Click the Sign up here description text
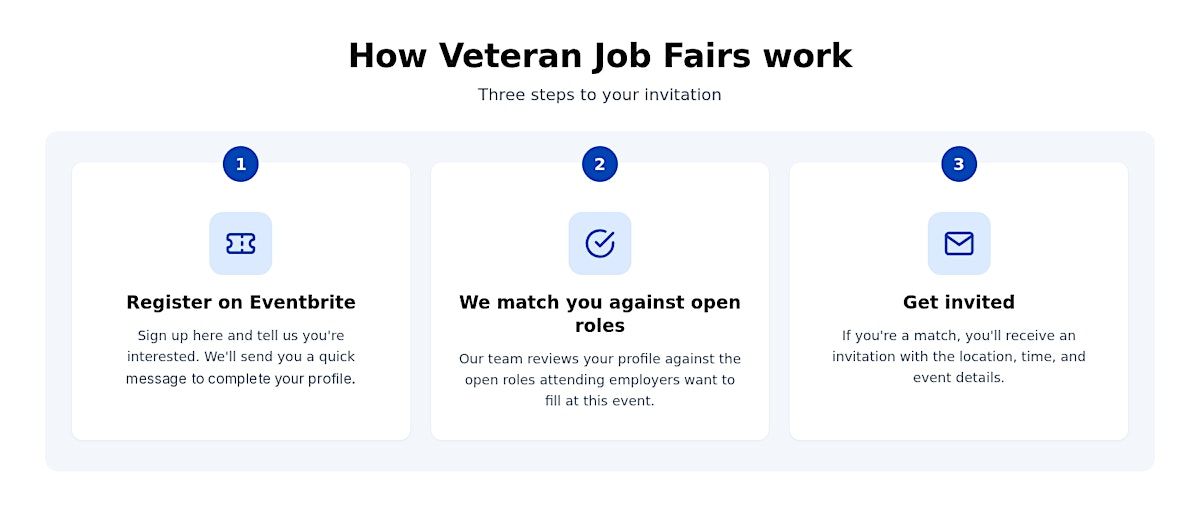This screenshot has height=512, width=1200. tap(241, 357)
